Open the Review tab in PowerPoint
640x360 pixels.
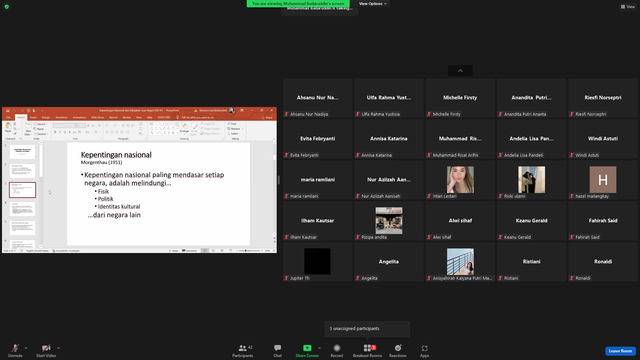pos(127,118)
